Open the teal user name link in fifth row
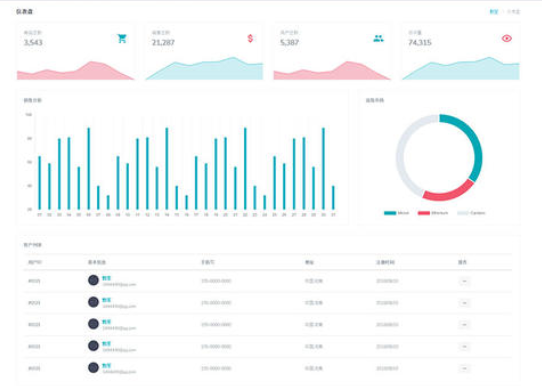Image resolution: width=542 pixels, height=386 pixels. coord(106,365)
